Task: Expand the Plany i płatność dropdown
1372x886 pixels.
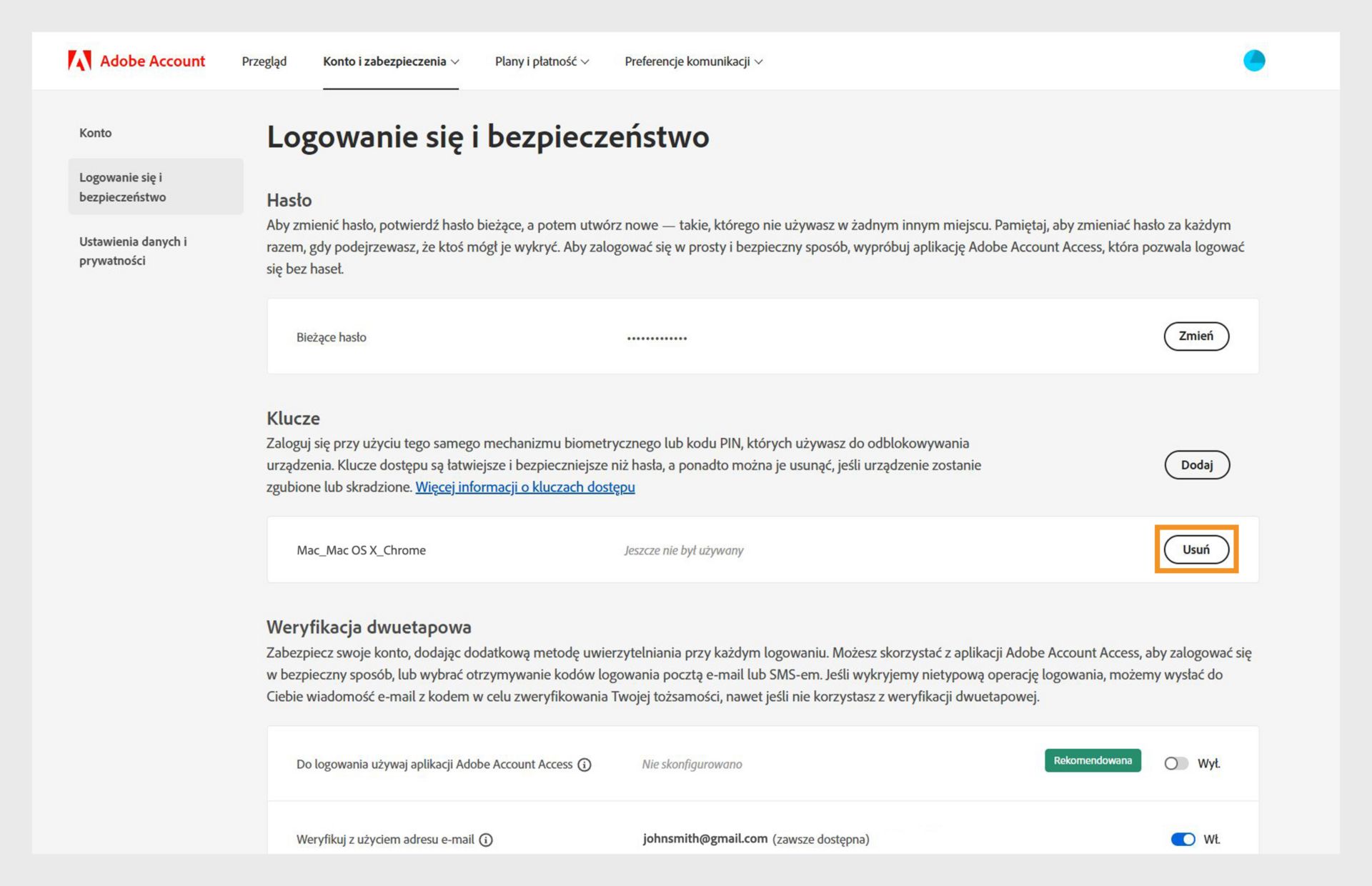Action: tap(542, 61)
